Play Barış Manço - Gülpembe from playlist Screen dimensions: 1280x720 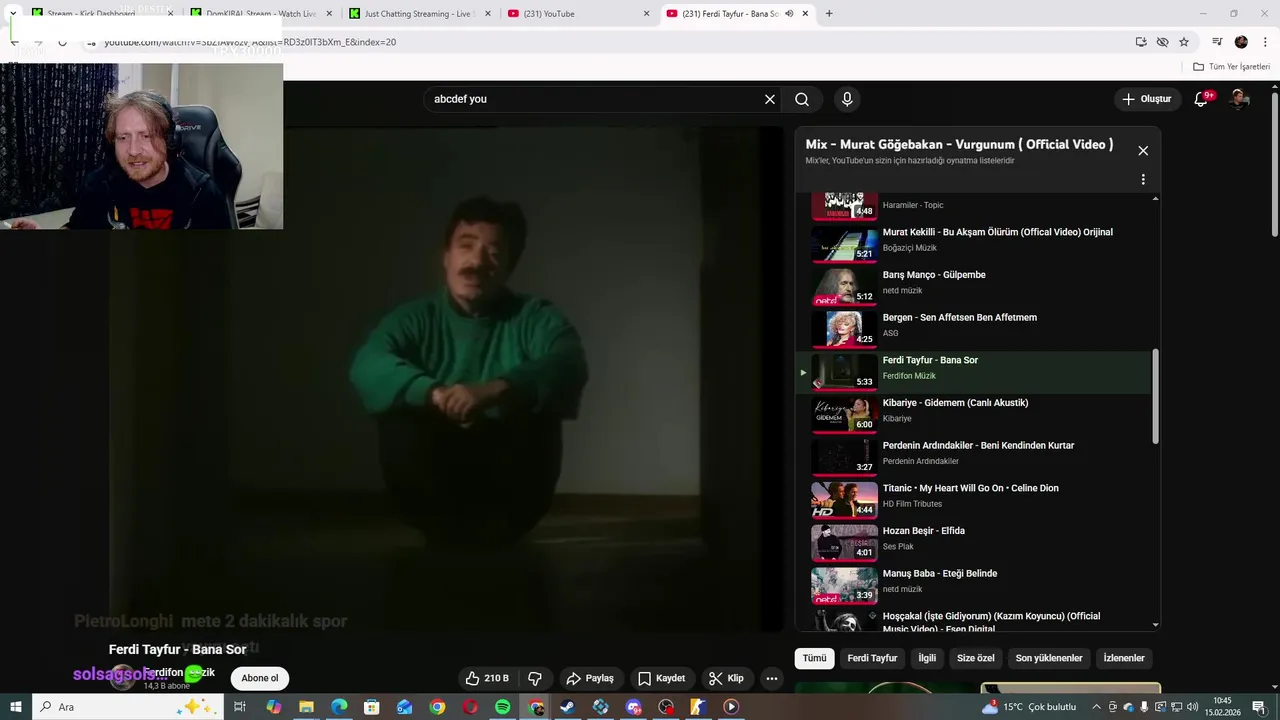(975, 287)
